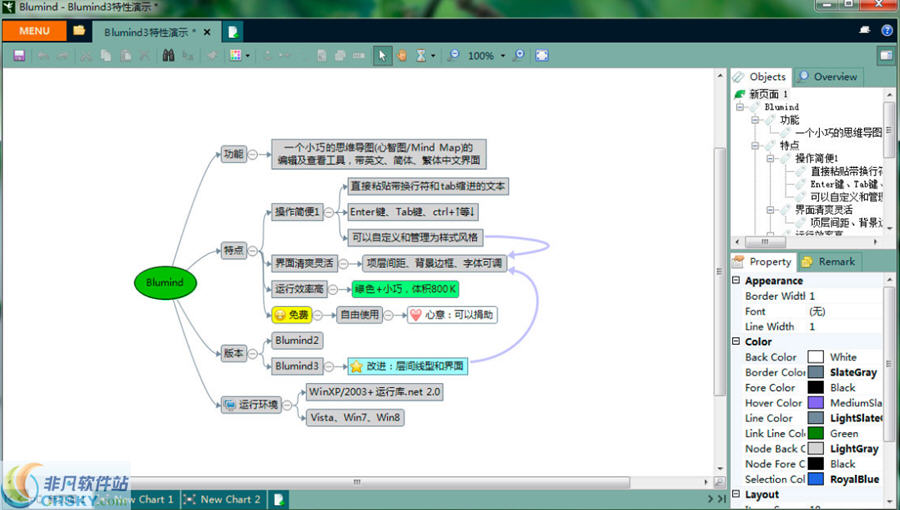Collapse the 功能 node on canvas

[253, 154]
